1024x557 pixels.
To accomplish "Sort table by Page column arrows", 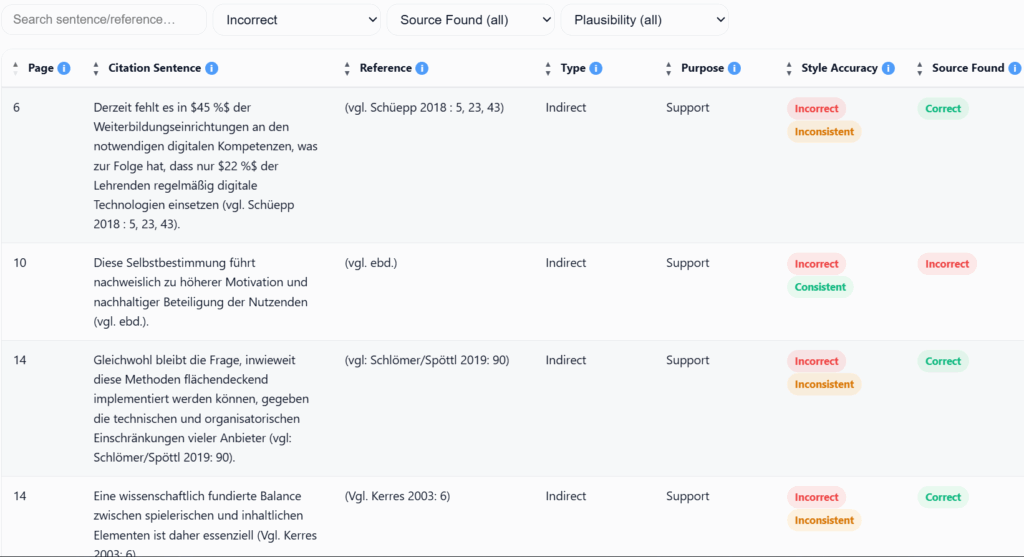I will 16,68.
